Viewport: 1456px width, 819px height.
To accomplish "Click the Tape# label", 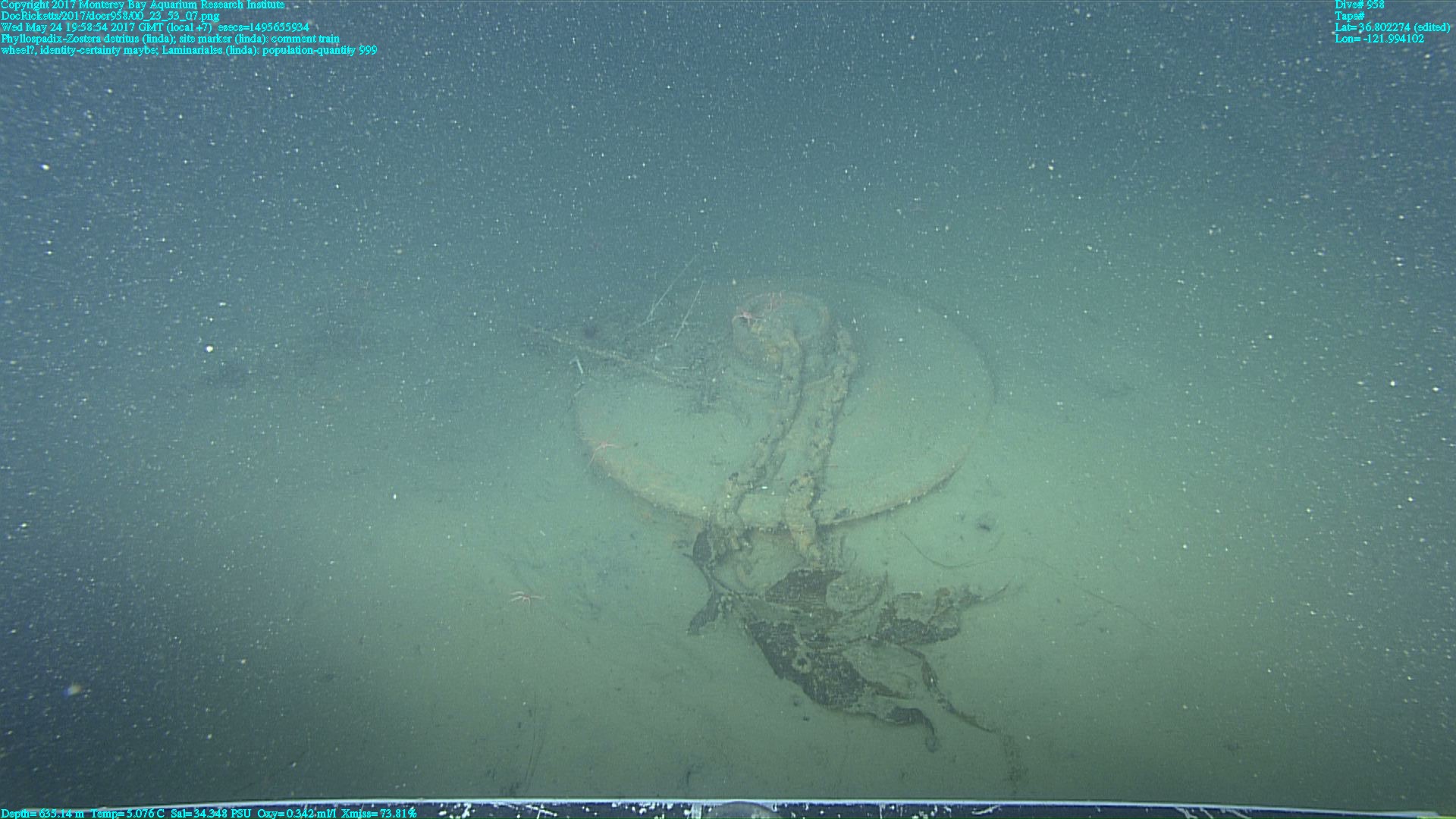I will click(x=1350, y=16).
